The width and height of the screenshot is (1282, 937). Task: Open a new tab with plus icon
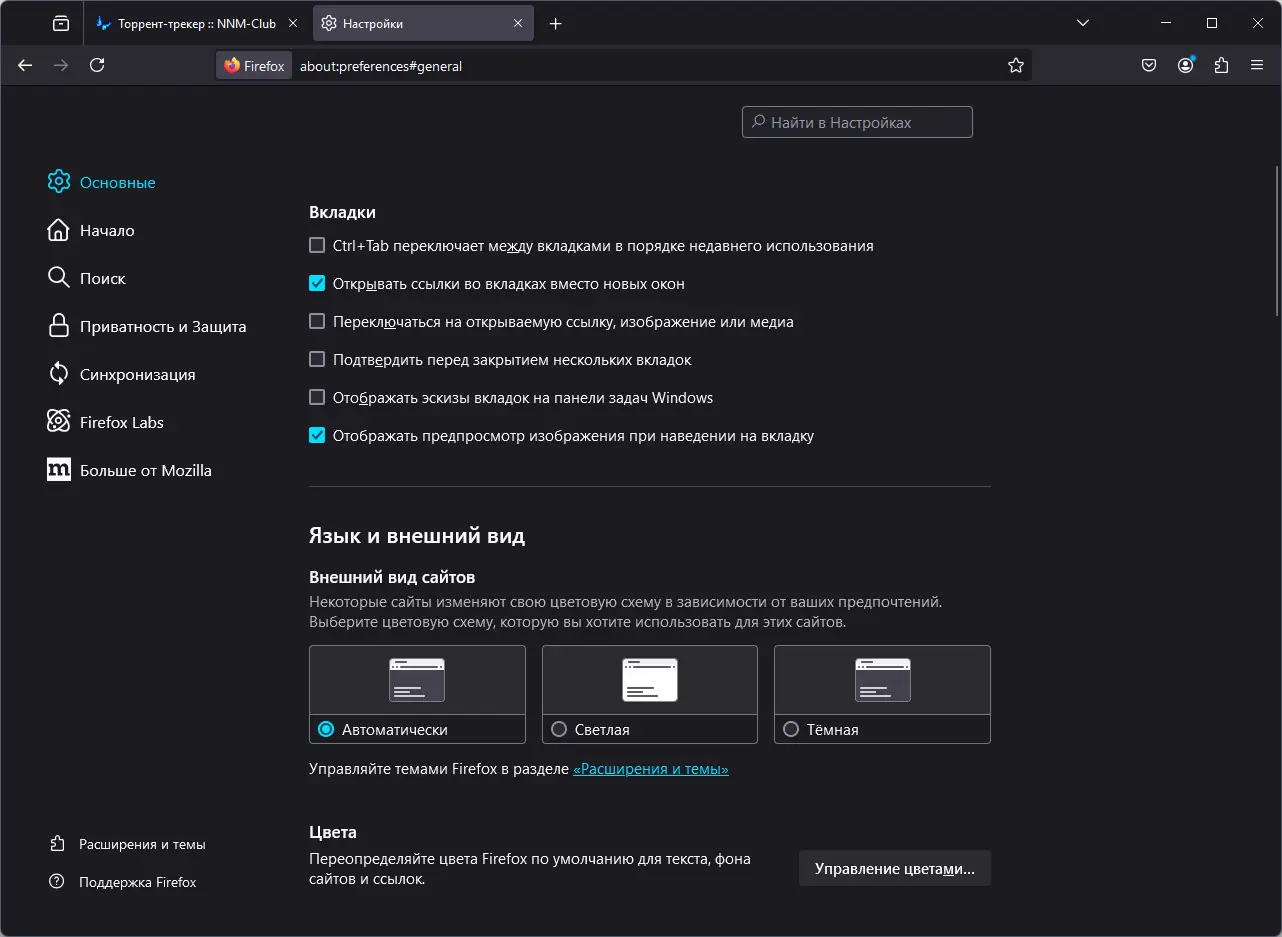click(x=556, y=23)
